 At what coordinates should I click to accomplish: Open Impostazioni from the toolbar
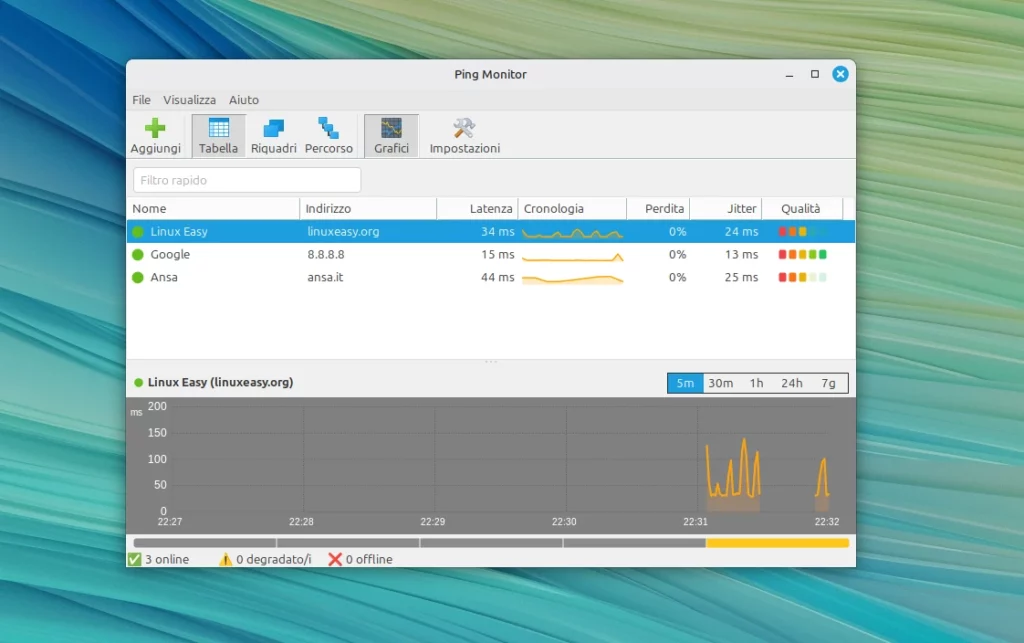pos(463,135)
